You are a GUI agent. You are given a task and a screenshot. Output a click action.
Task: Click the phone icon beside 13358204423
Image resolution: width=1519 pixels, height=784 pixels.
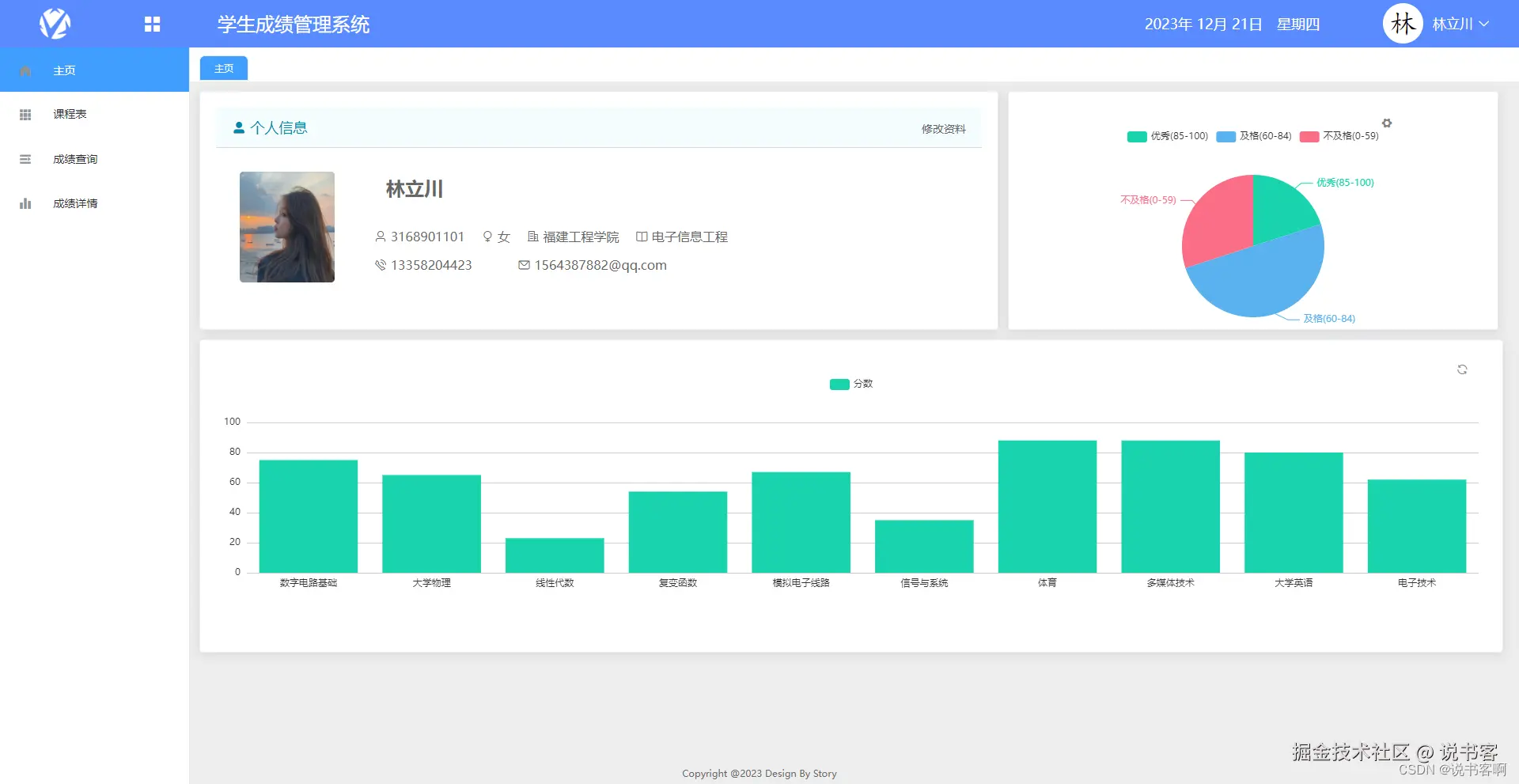[x=381, y=265]
